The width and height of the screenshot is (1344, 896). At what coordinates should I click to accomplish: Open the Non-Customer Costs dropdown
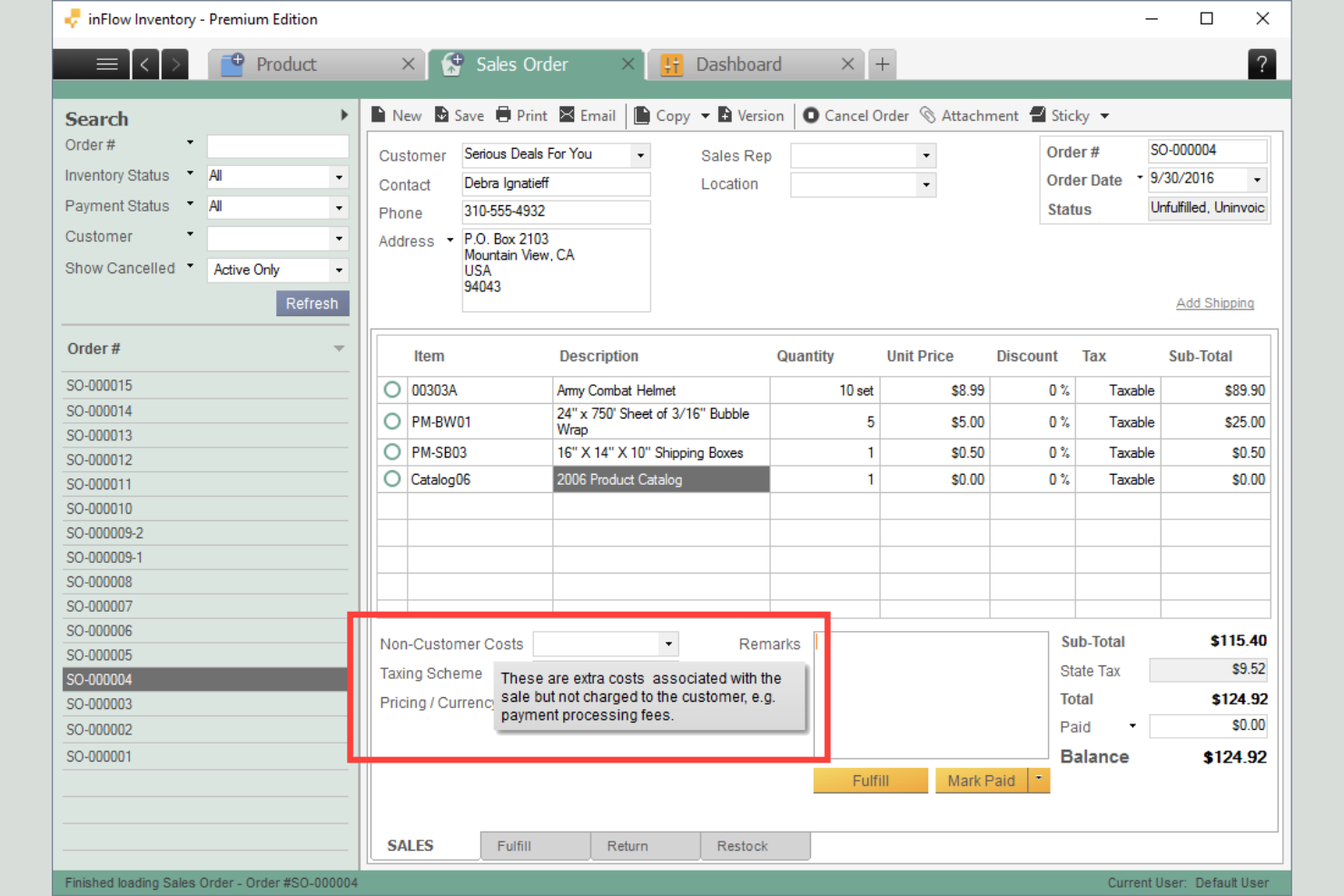click(x=668, y=645)
